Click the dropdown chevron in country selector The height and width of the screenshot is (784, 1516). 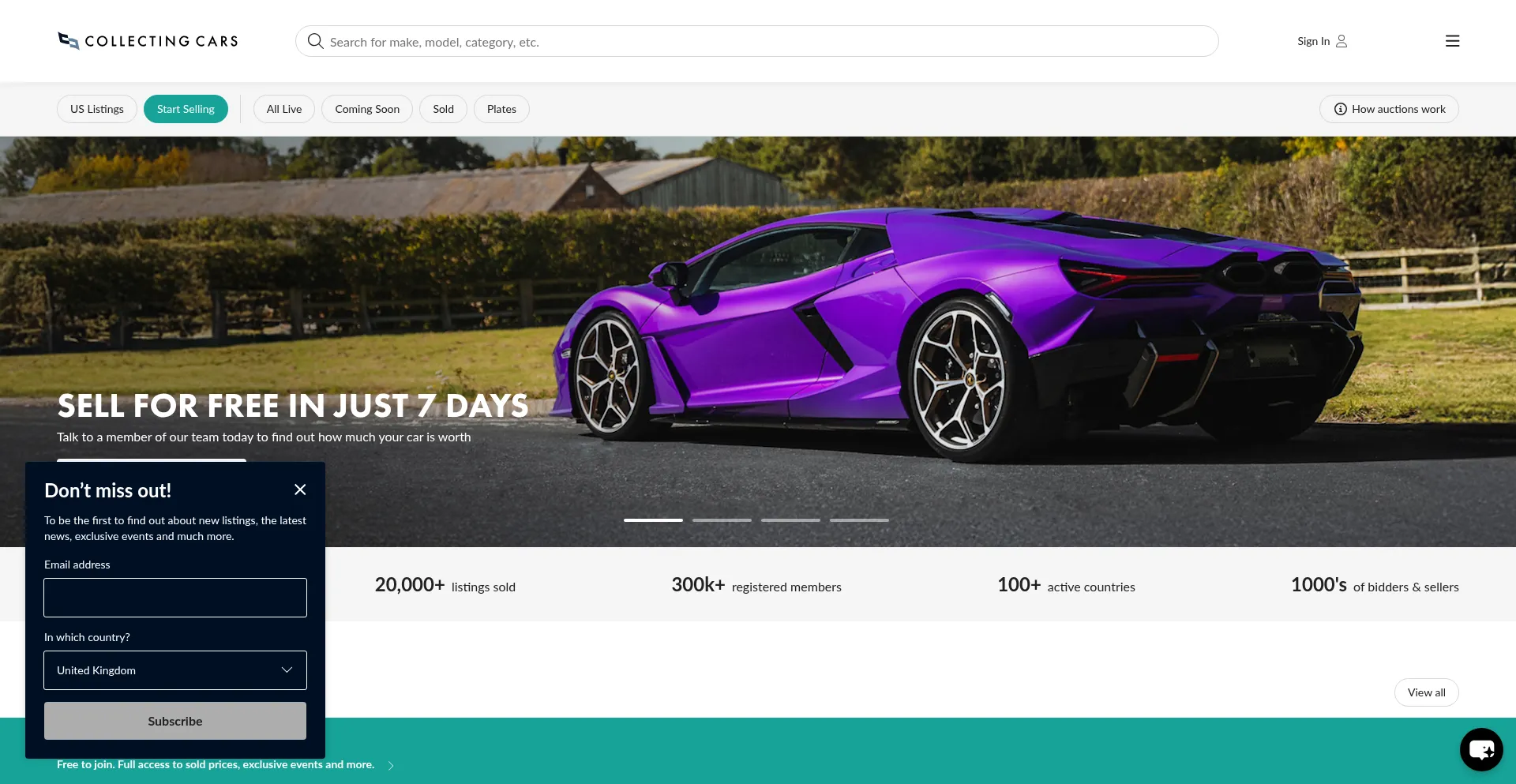(287, 670)
